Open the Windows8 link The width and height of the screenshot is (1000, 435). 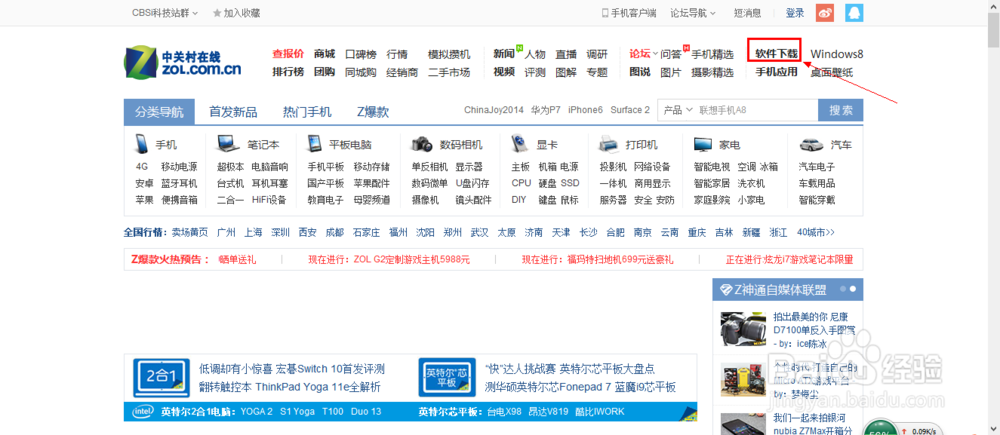(837, 54)
